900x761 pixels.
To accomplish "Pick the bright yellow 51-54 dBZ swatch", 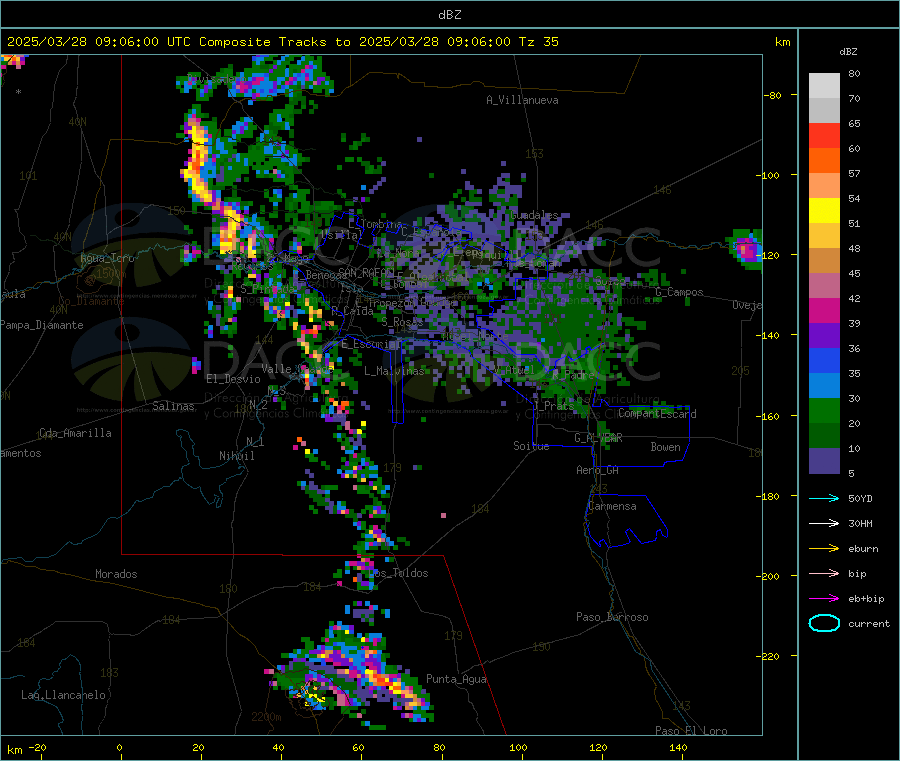I will [824, 211].
